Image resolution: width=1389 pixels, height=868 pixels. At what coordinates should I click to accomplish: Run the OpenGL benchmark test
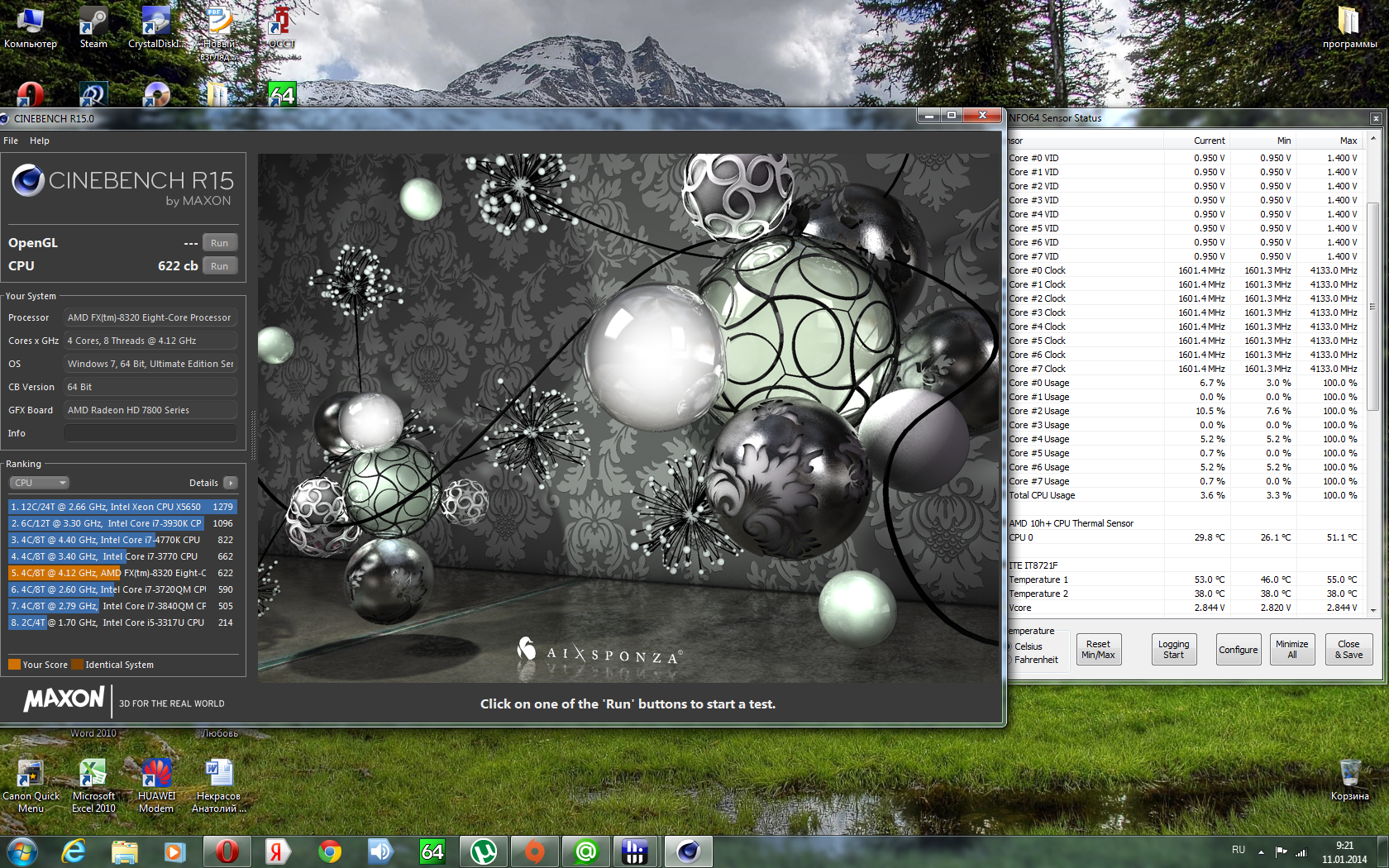pyautogui.click(x=219, y=243)
